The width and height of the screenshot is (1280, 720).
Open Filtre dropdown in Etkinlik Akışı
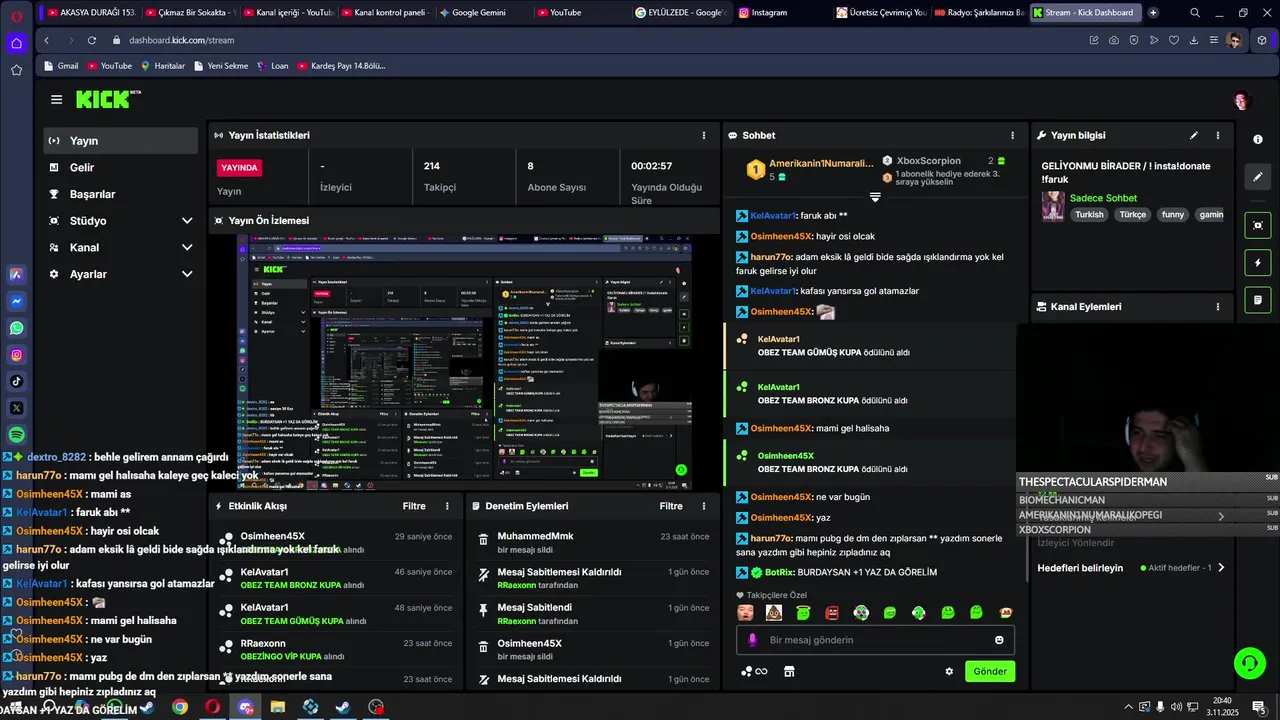[414, 506]
